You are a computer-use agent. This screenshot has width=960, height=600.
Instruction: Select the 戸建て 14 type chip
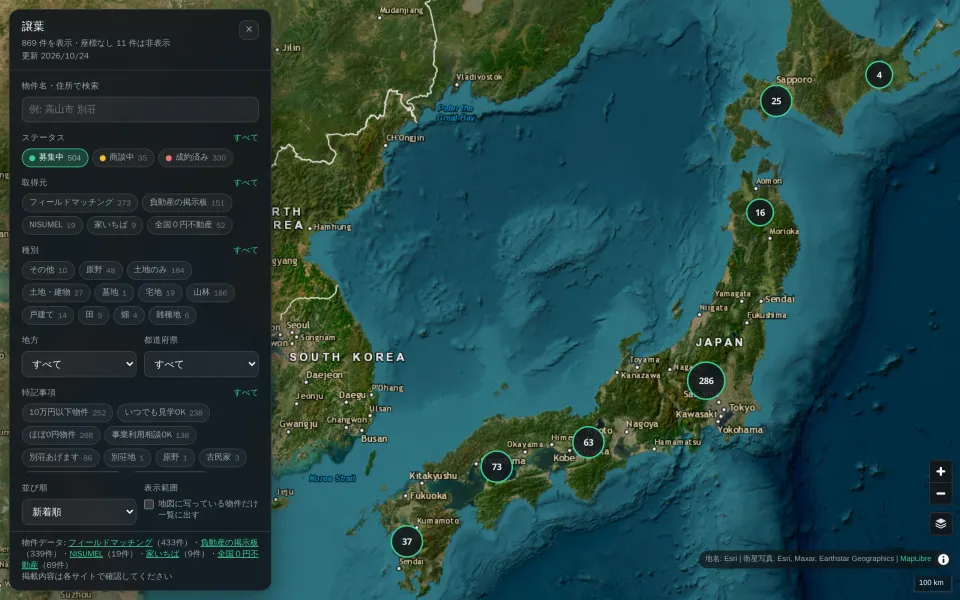click(x=48, y=315)
